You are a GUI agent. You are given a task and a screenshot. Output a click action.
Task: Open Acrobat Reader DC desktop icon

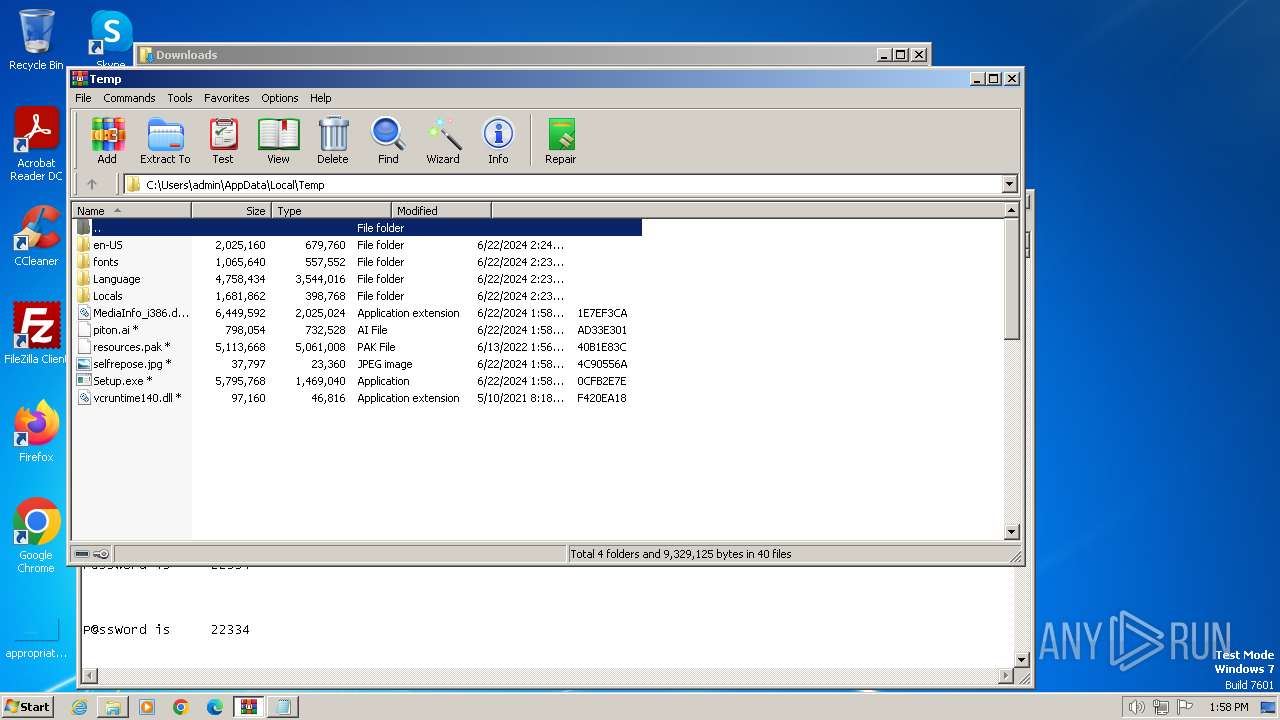coord(36,144)
